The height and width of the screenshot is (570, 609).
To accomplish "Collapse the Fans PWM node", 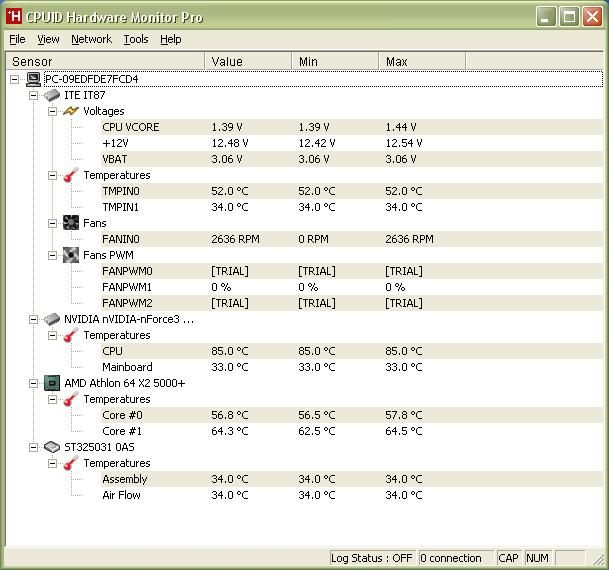I will point(52,255).
